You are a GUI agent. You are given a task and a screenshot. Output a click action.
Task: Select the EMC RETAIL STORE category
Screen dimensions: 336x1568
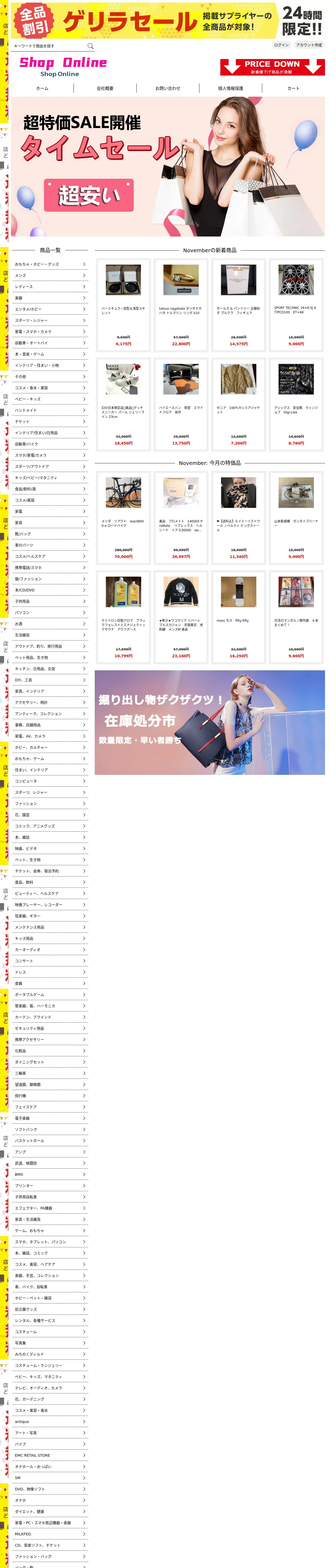(x=50, y=1455)
